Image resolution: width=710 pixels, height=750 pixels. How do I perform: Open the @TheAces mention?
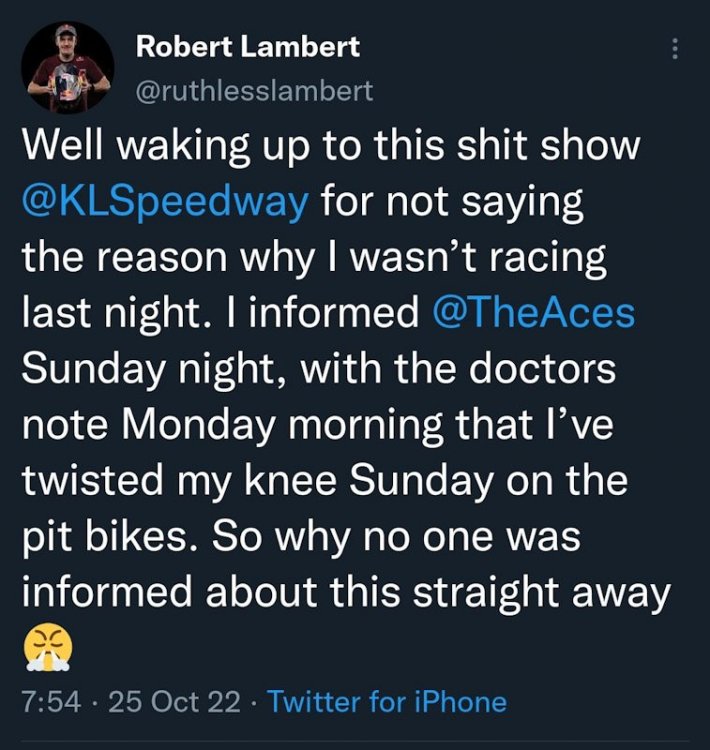[x=533, y=313]
